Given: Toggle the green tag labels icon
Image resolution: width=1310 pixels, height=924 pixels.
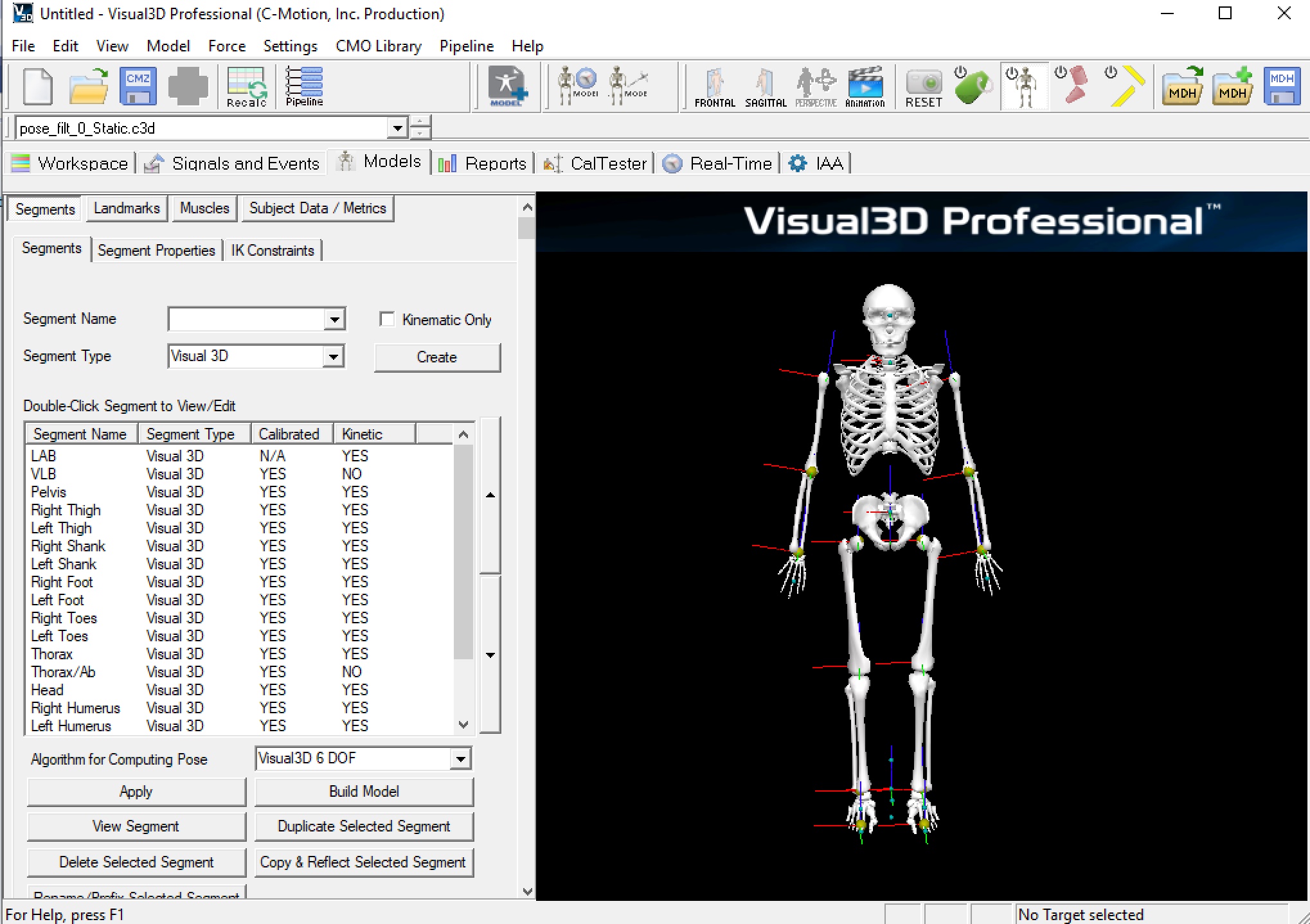Looking at the screenshot, I should [x=973, y=86].
